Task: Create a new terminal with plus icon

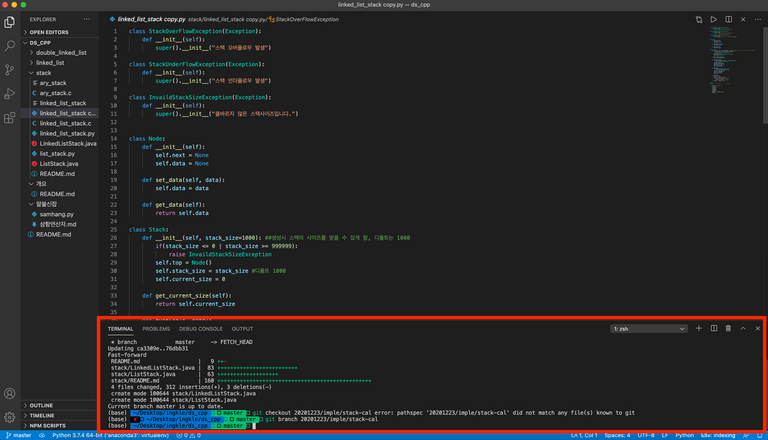Action: point(699,328)
